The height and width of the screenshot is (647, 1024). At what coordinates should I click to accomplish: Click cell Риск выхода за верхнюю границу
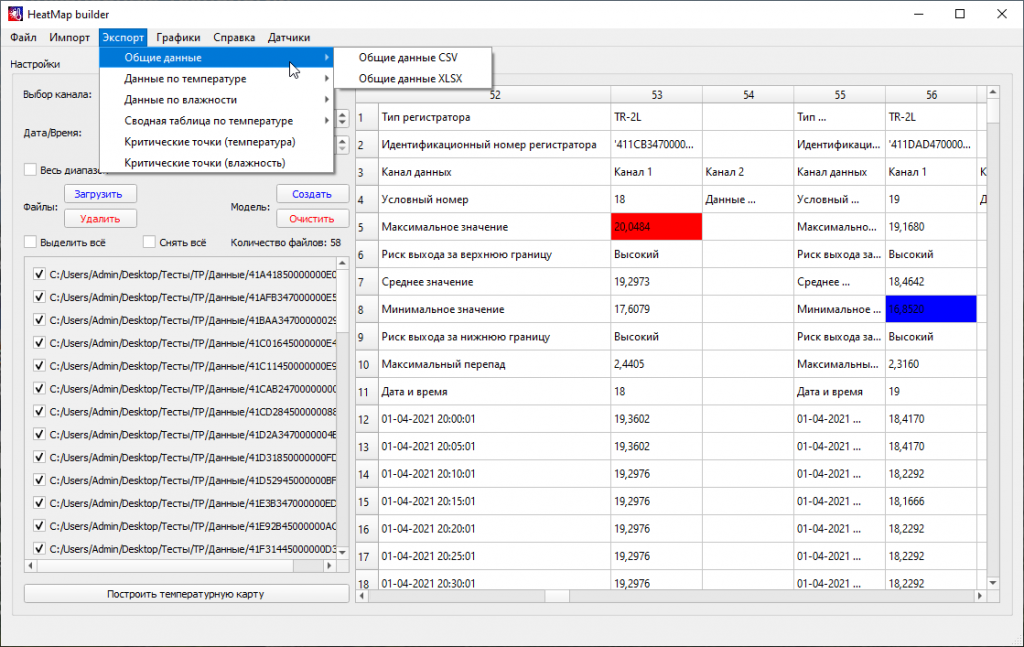pyautogui.click(x=494, y=255)
